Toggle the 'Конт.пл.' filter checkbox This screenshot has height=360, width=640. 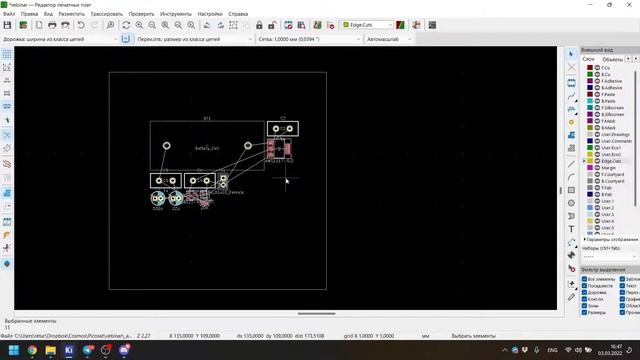tap(584, 299)
